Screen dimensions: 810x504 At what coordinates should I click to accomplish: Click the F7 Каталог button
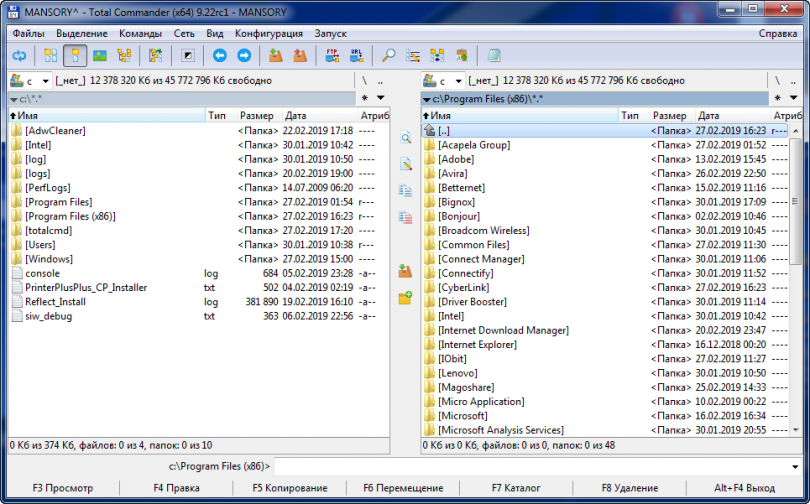tap(516, 488)
